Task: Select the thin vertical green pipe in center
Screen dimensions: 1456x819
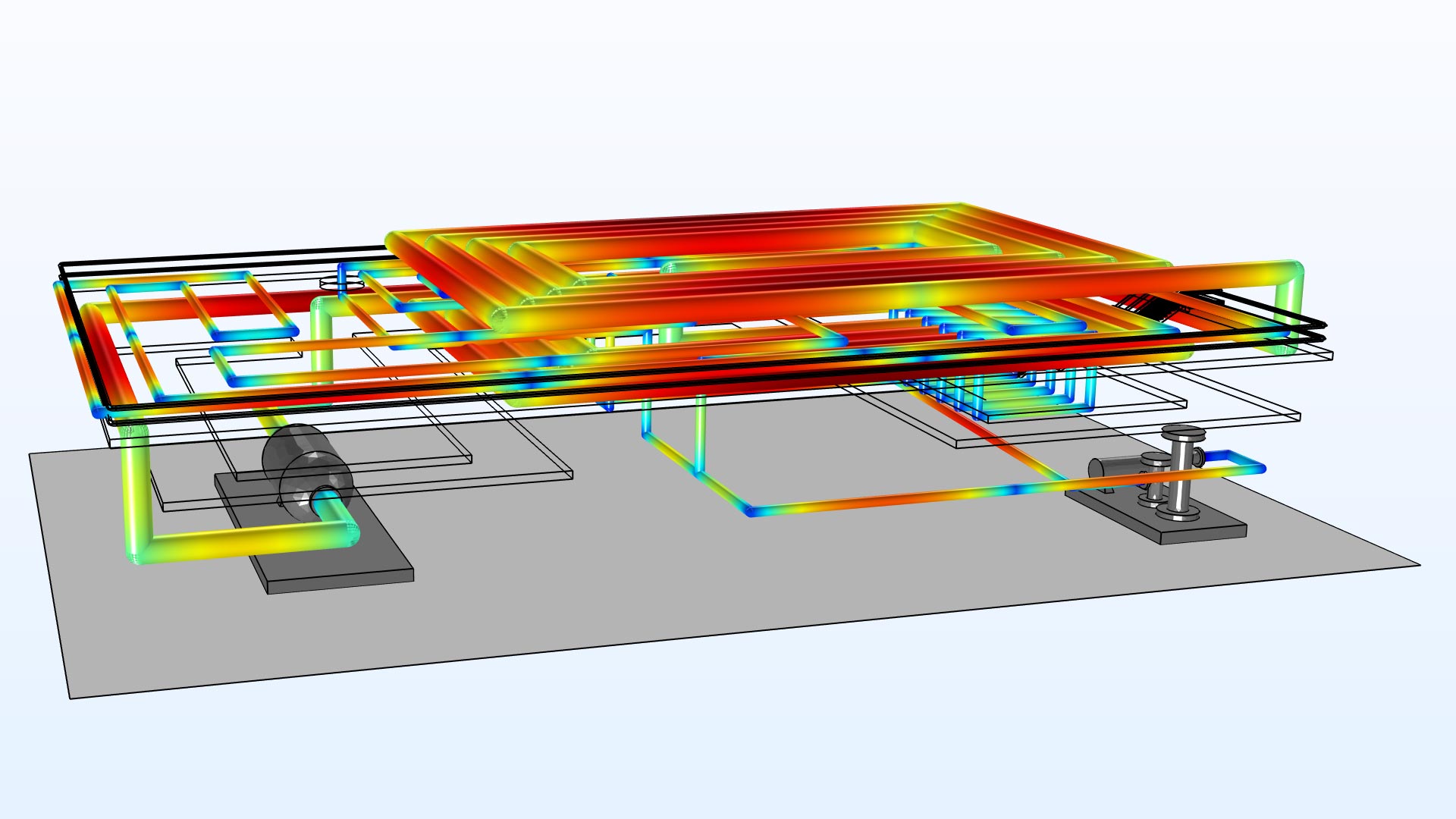Action: point(700,432)
